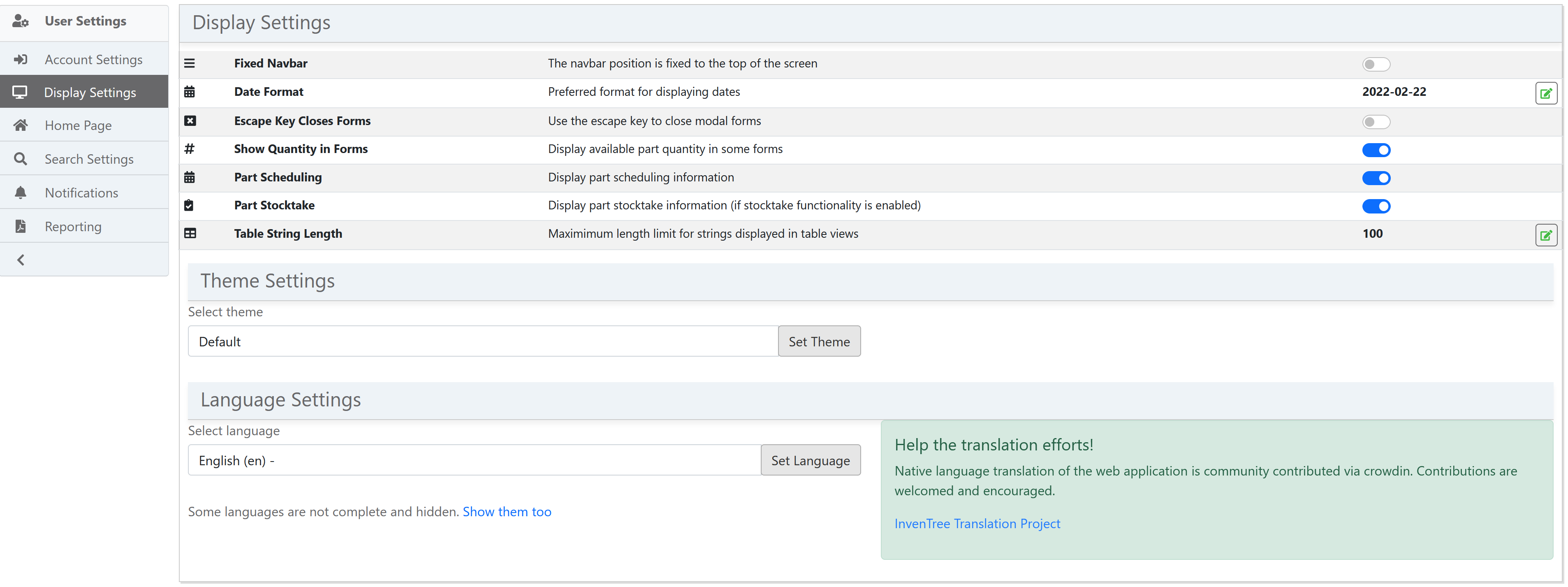Click the X icon beside Escape Key Closes Forms
Image resolution: width=1568 pixels, height=587 pixels.
point(190,121)
